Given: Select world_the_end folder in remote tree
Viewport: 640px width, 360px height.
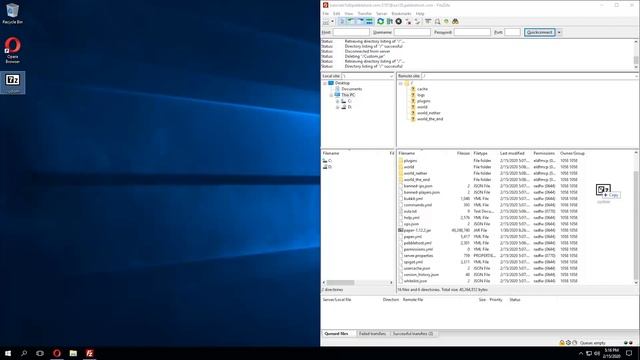Looking at the screenshot, I should (x=430, y=119).
